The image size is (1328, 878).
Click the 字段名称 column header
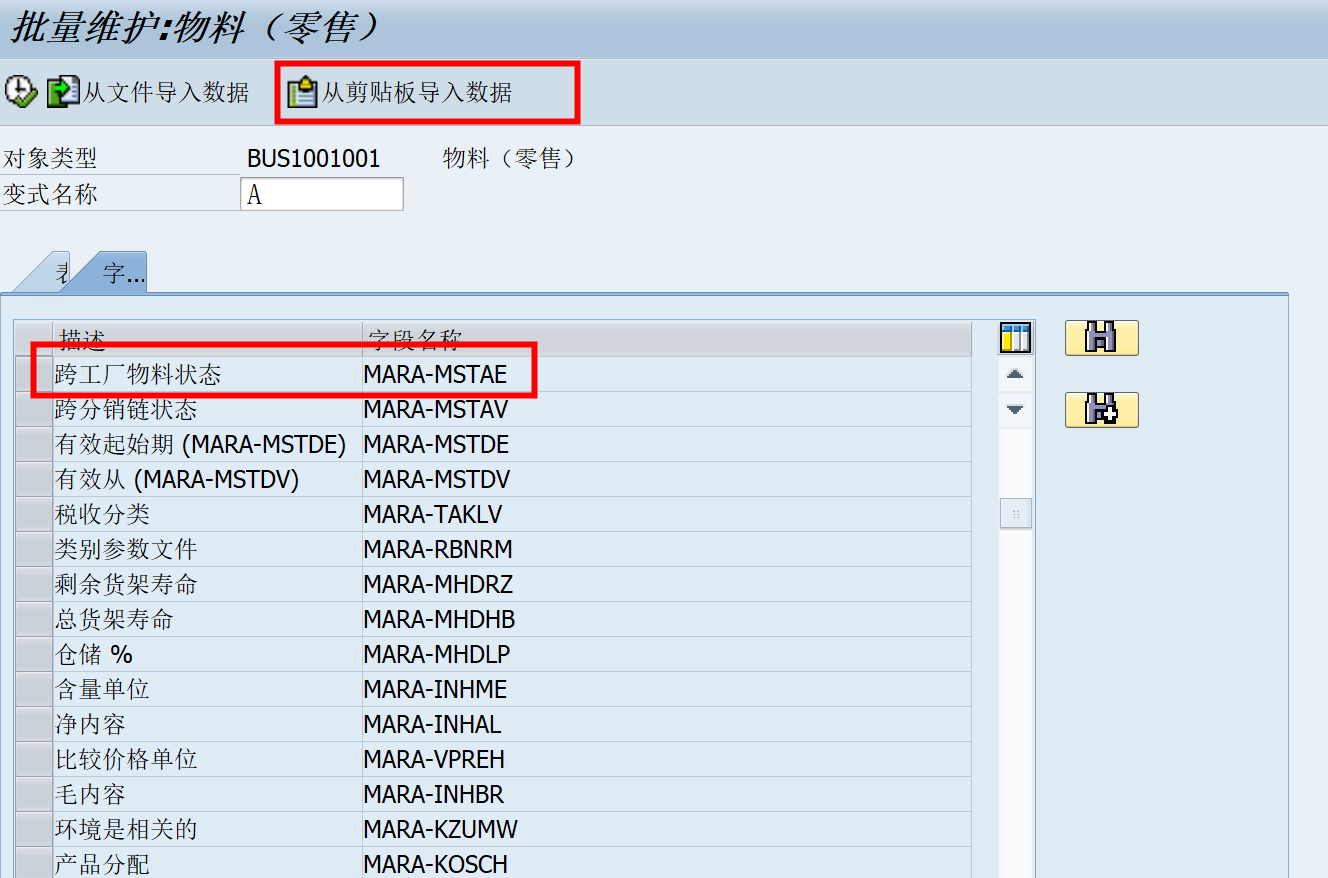coord(666,339)
